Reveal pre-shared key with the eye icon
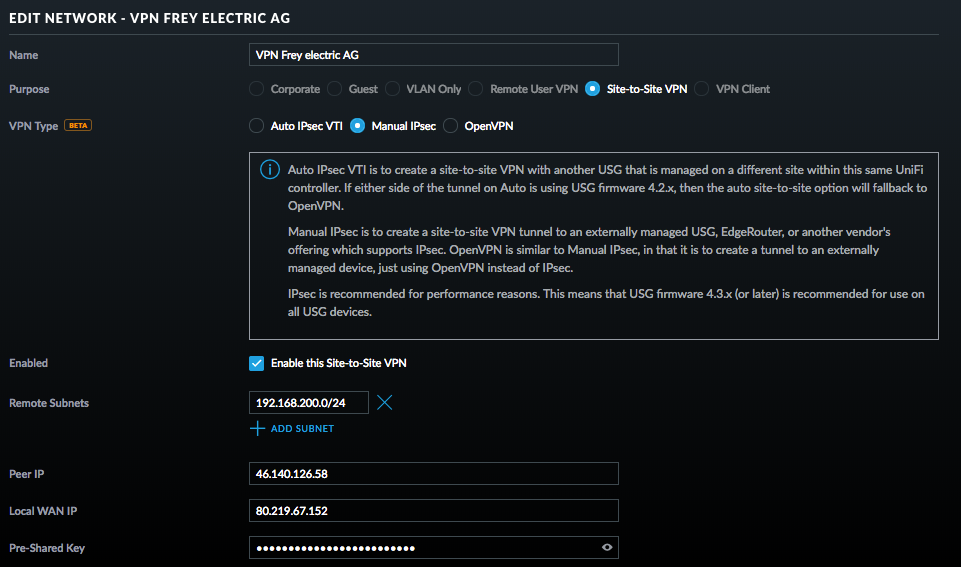This screenshot has height=567, width=961. pyautogui.click(x=607, y=547)
